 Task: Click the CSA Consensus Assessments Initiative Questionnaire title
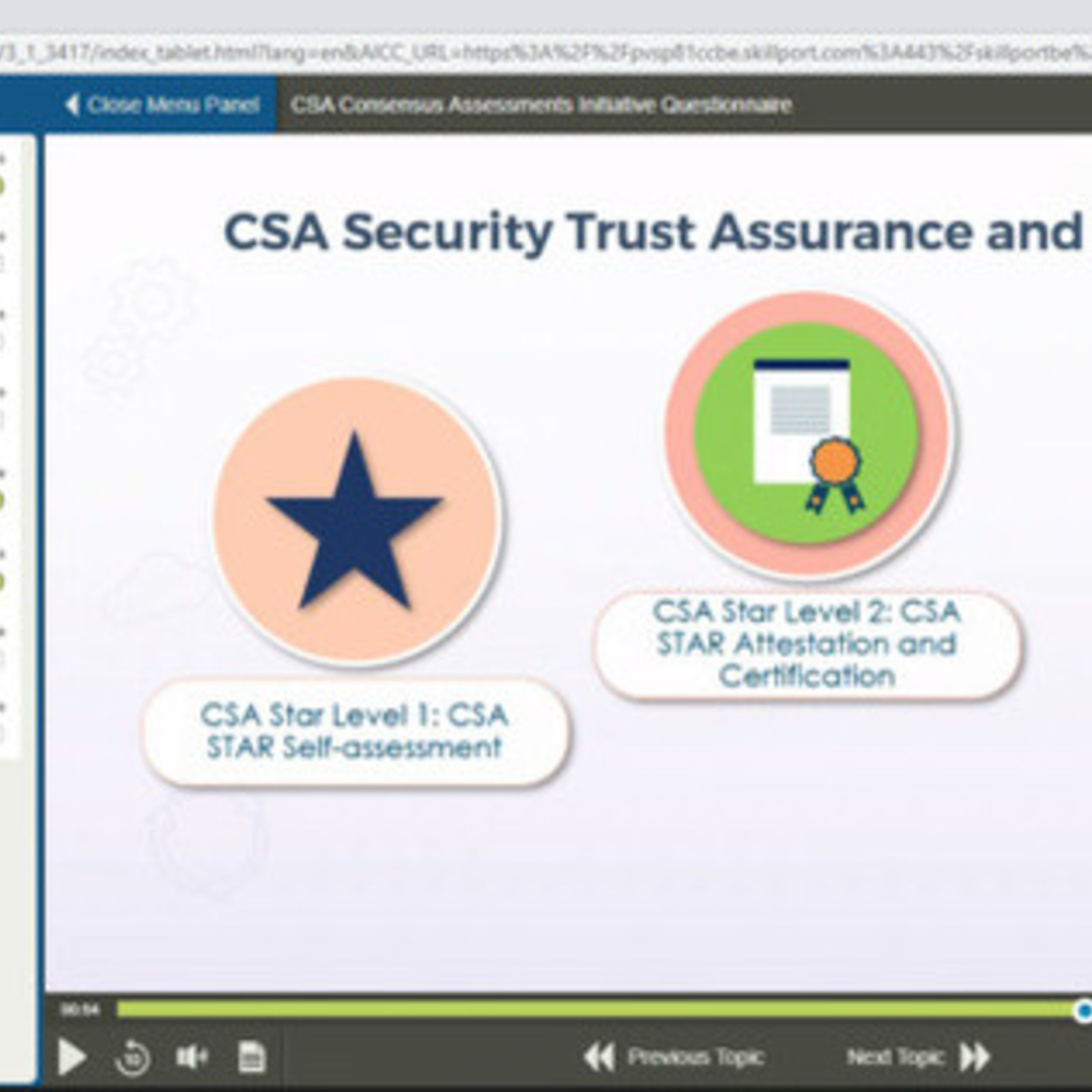pos(541,104)
